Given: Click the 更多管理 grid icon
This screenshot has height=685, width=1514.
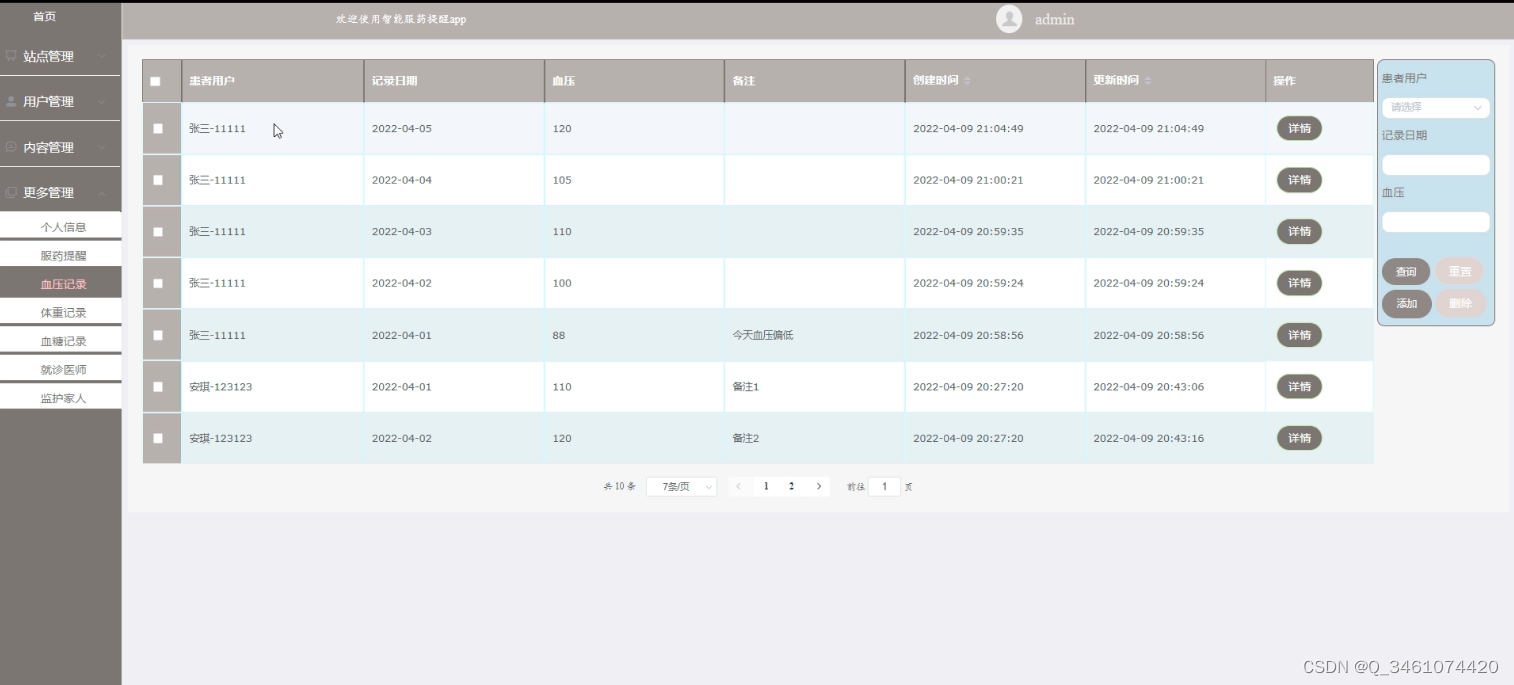Looking at the screenshot, I should [11, 192].
